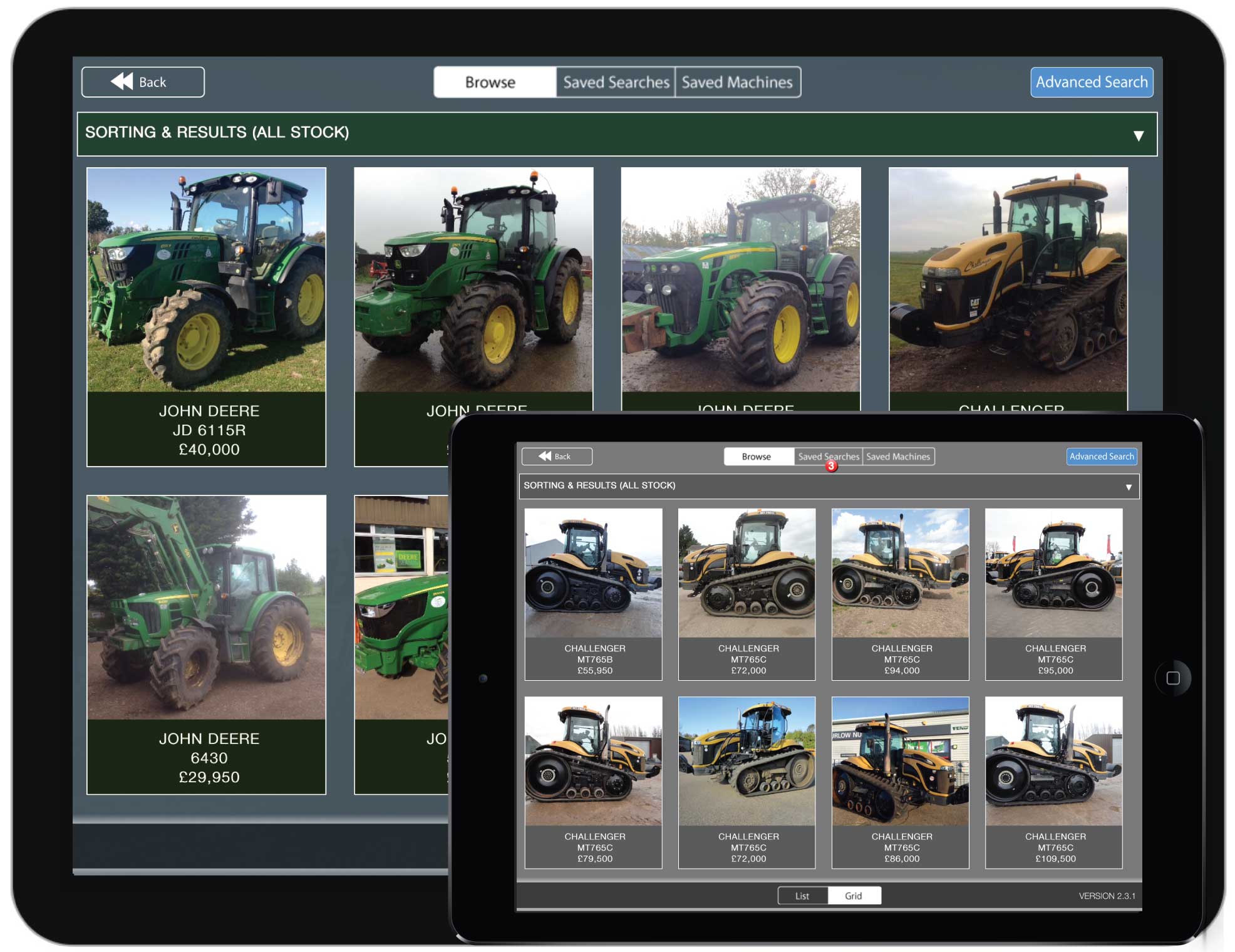Open the yellow Challenger tractor listing on the large tablet
The width and height of the screenshot is (1235, 952).
1008,289
